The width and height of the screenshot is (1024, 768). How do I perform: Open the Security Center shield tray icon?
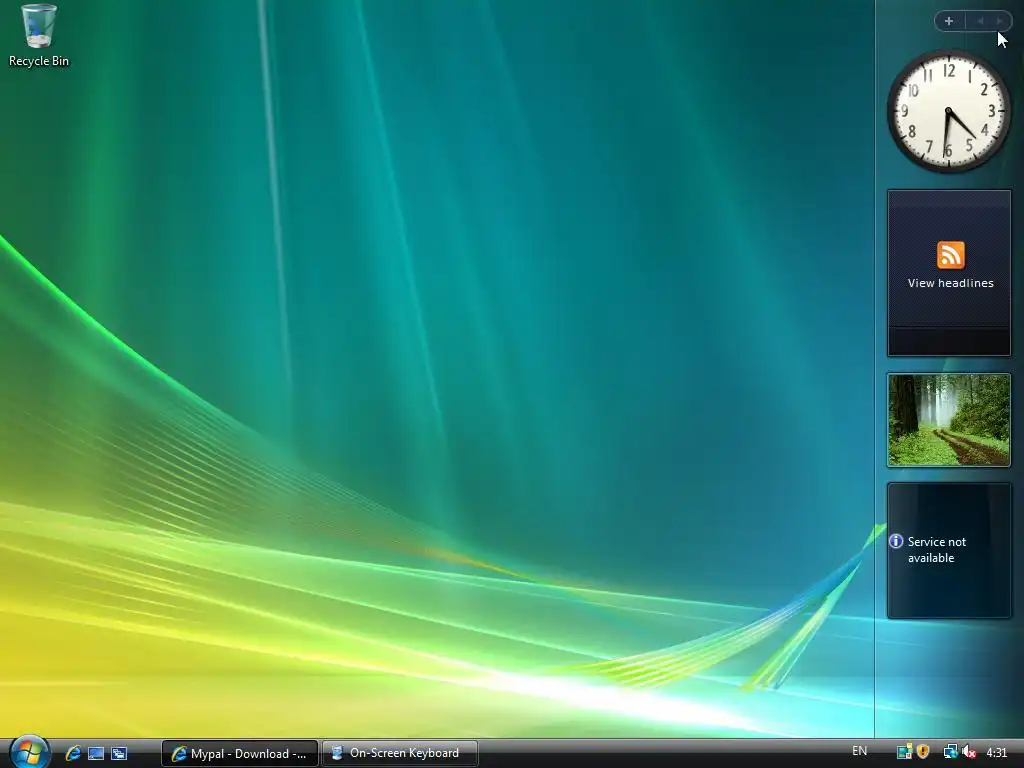tap(923, 752)
